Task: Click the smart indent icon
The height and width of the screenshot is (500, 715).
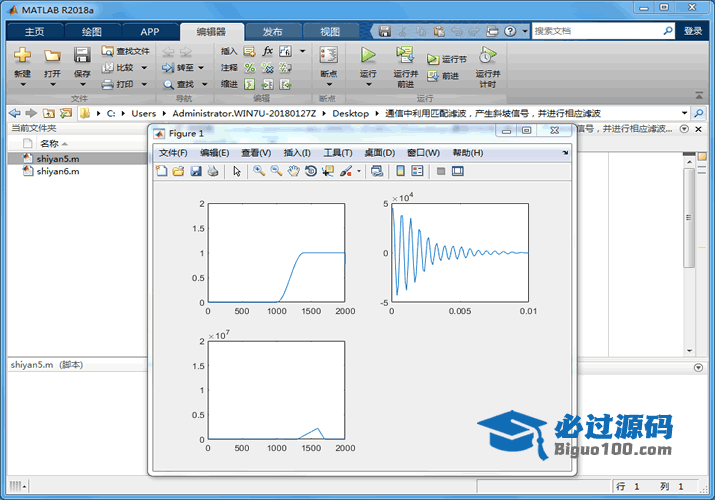Action: (x=249, y=84)
